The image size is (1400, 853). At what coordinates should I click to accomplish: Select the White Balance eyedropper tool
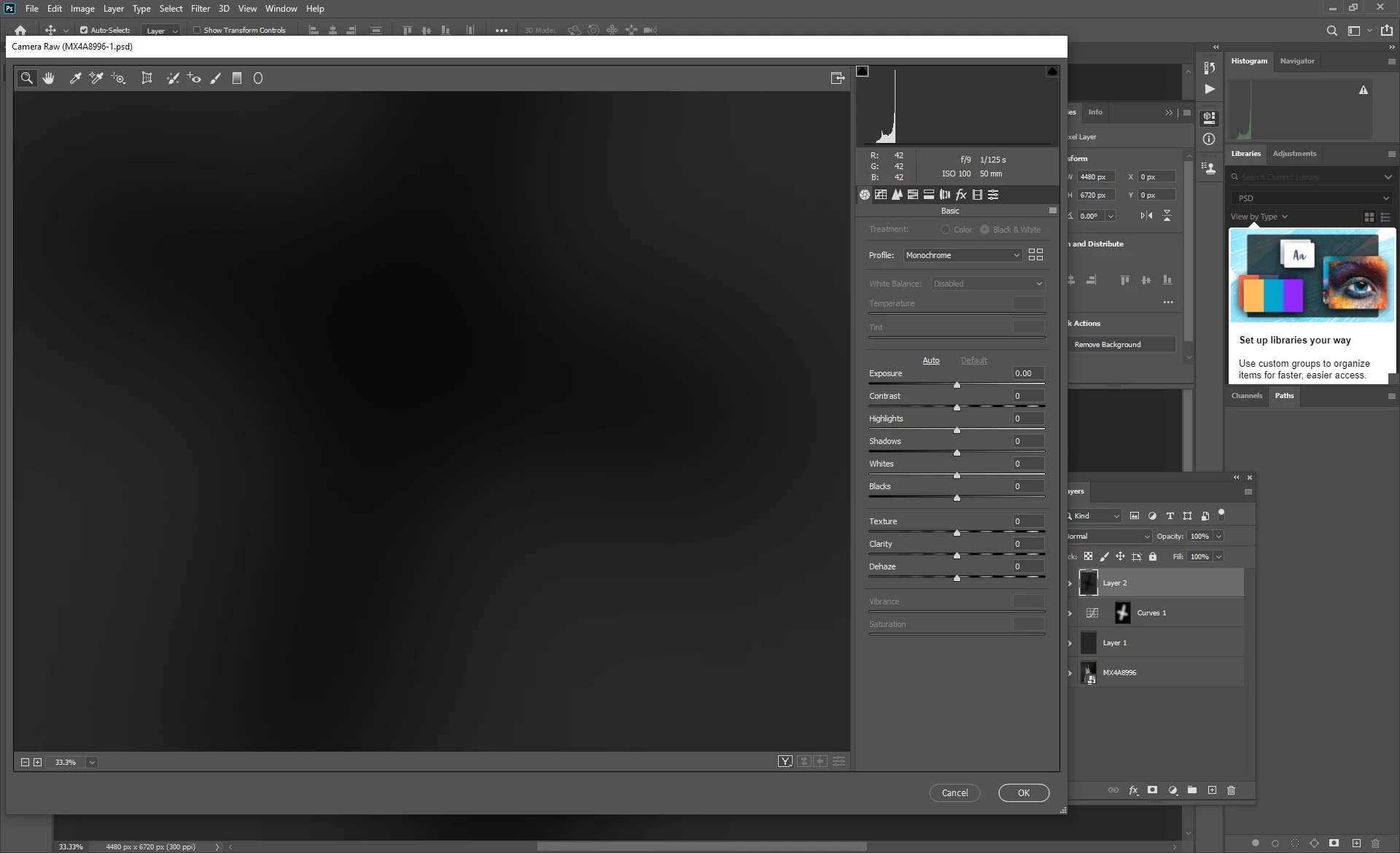(75, 78)
